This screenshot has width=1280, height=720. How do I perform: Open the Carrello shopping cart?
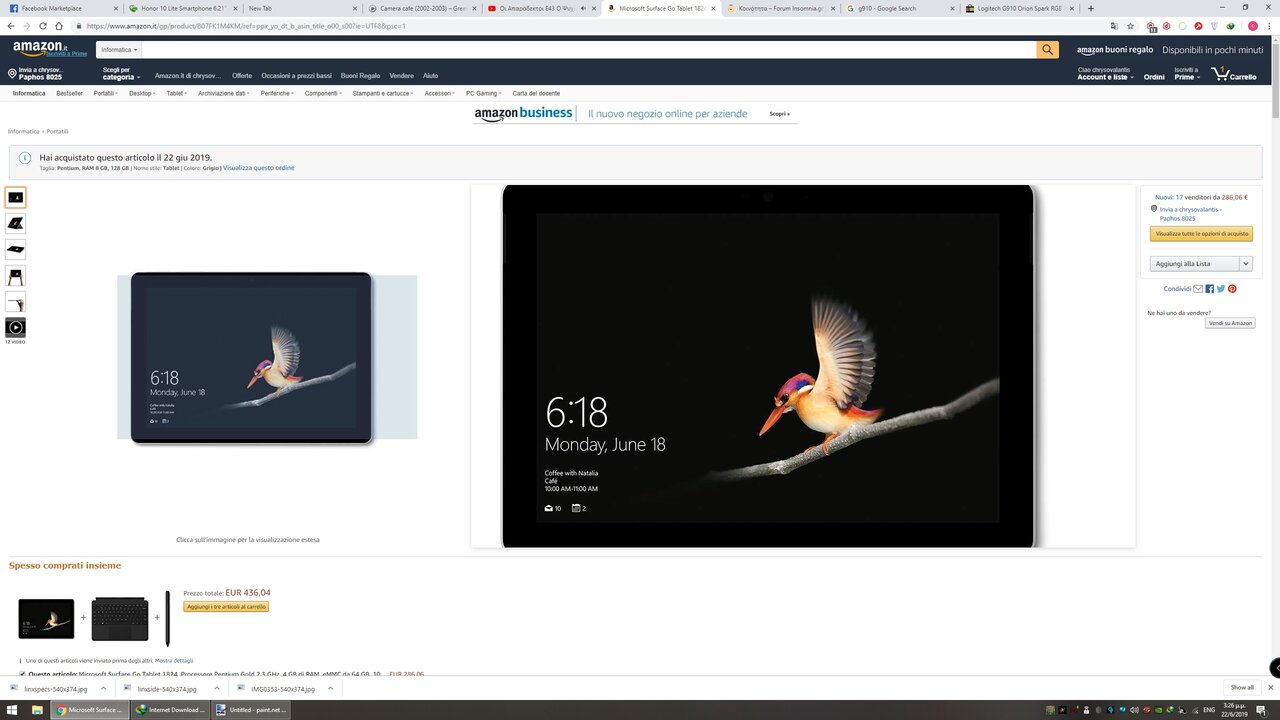click(x=1234, y=75)
